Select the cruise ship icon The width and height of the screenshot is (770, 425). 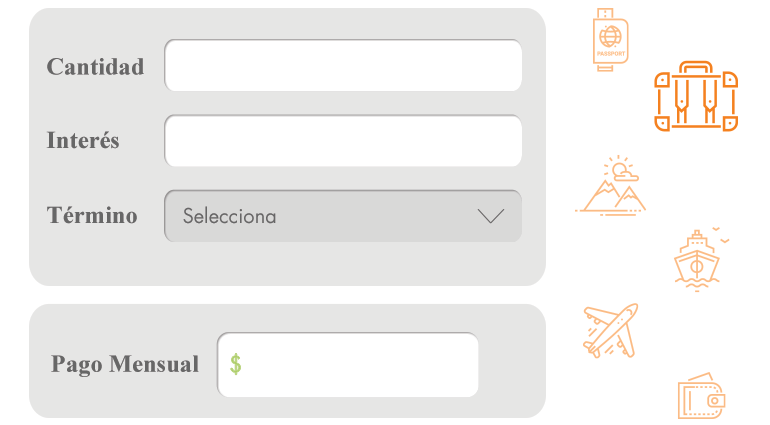(696, 262)
